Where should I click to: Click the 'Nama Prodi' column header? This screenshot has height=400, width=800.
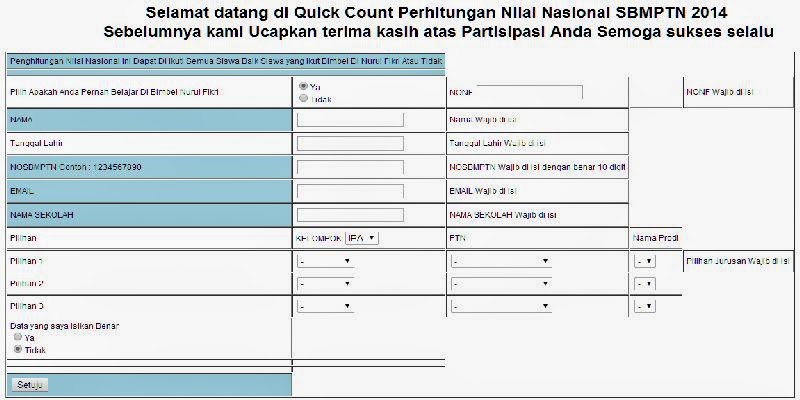click(655, 238)
